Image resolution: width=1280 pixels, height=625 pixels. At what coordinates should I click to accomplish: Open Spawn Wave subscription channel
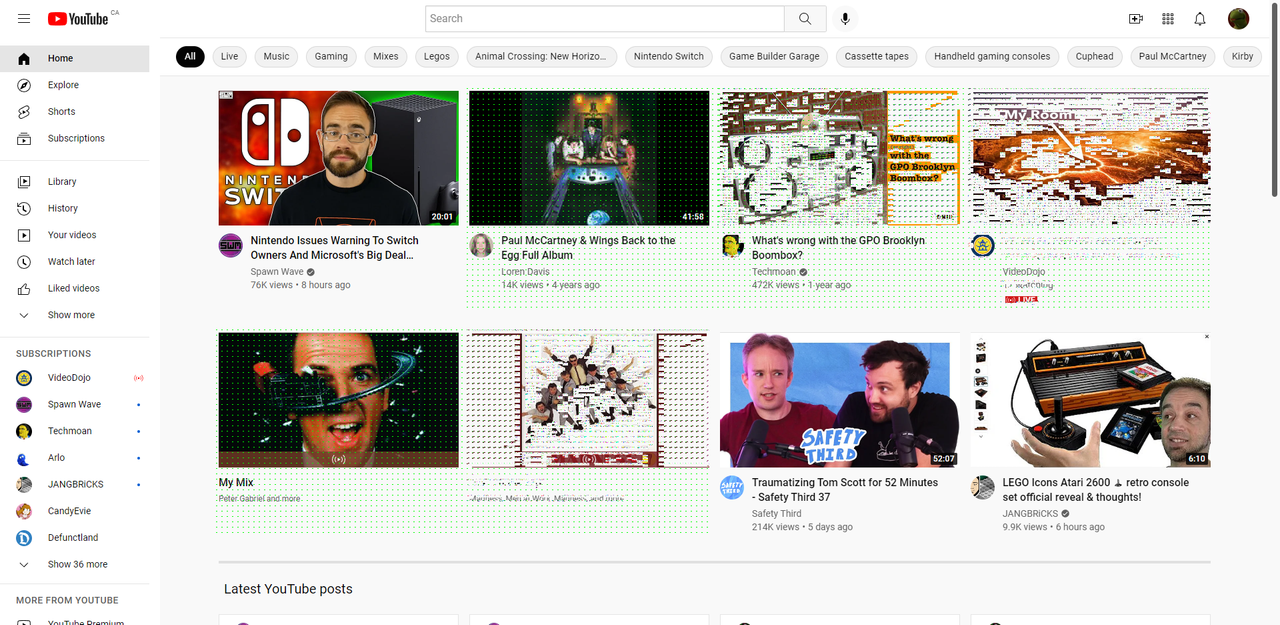coord(75,404)
